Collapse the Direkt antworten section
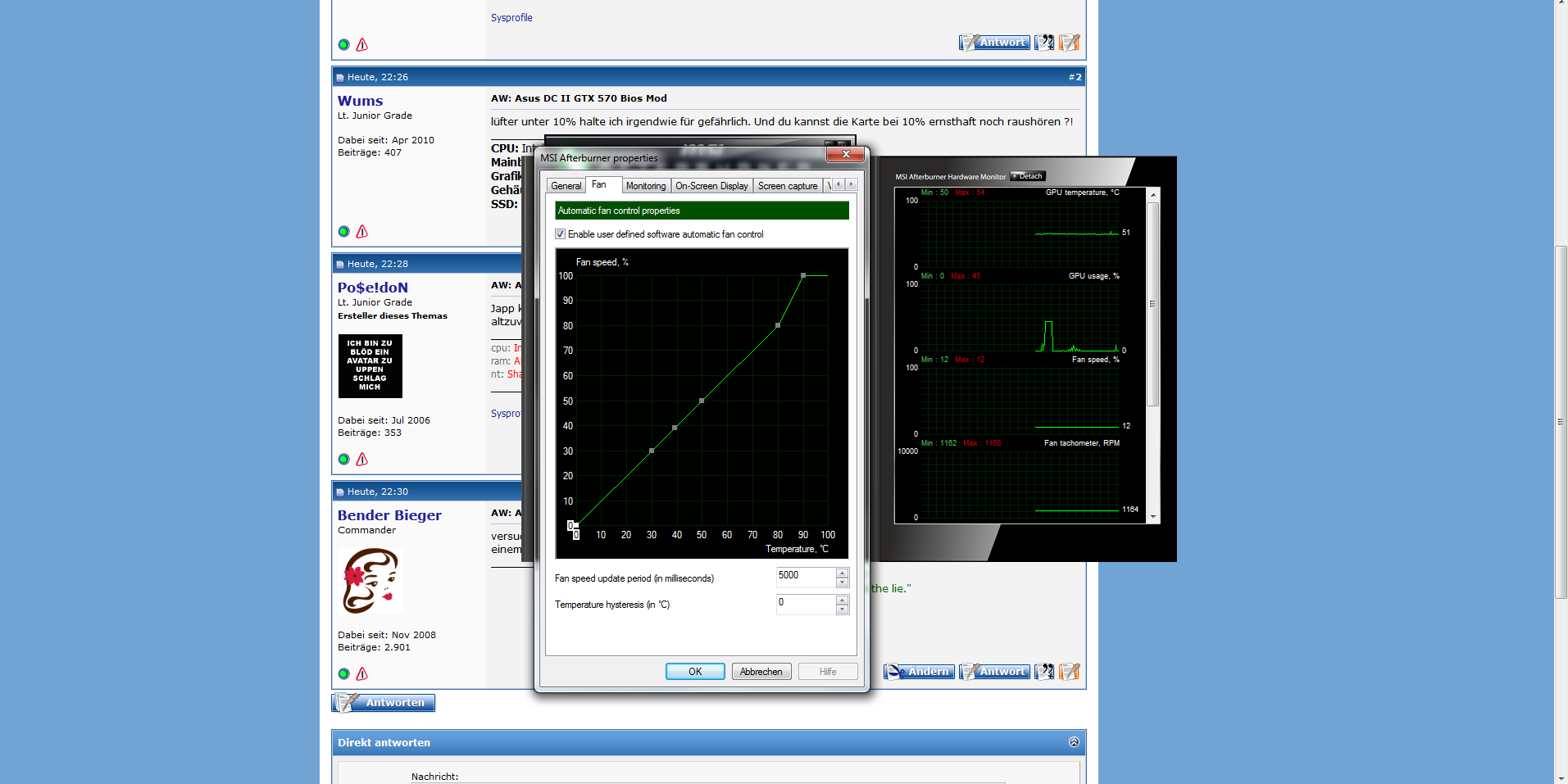 tap(1074, 742)
